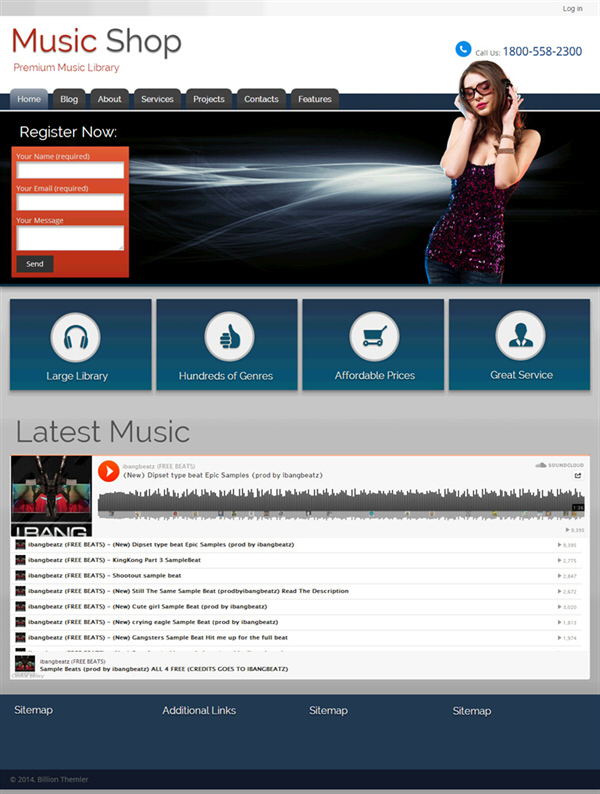Click the Log in link
Viewport: 600px width, 794px height.
[x=572, y=9]
